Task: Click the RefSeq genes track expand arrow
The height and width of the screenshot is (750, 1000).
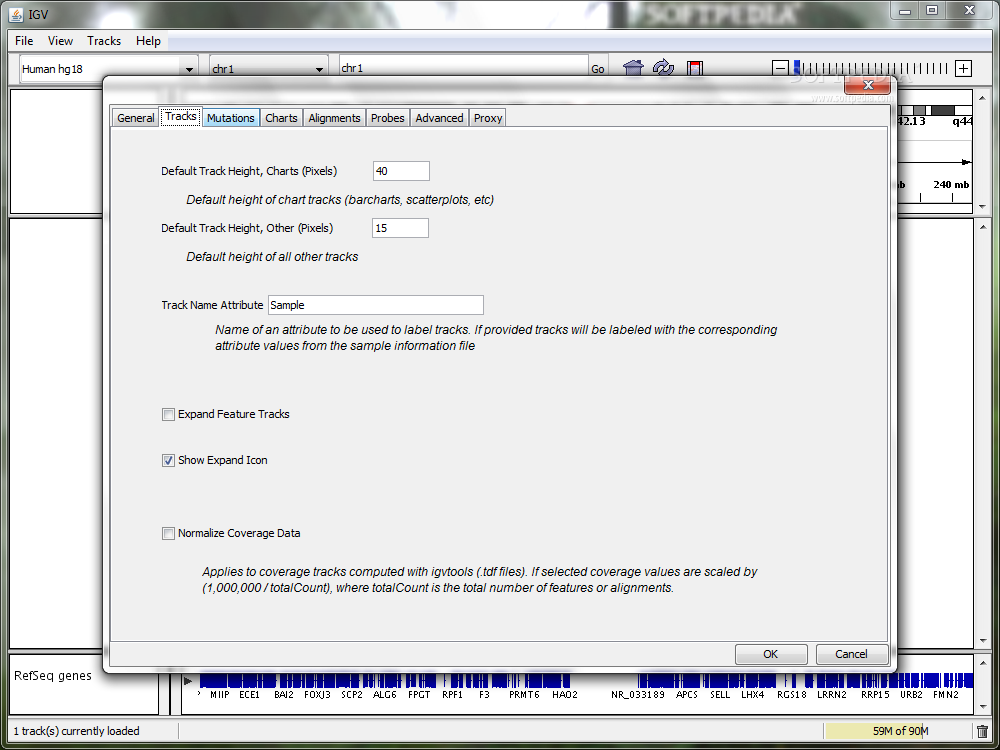Action: 188,680
